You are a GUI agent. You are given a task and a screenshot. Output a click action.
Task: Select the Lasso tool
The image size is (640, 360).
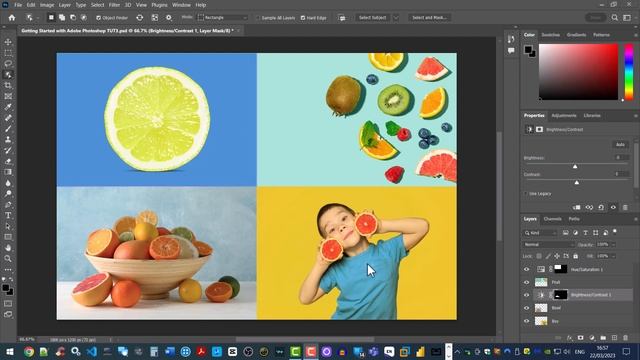tap(8, 64)
